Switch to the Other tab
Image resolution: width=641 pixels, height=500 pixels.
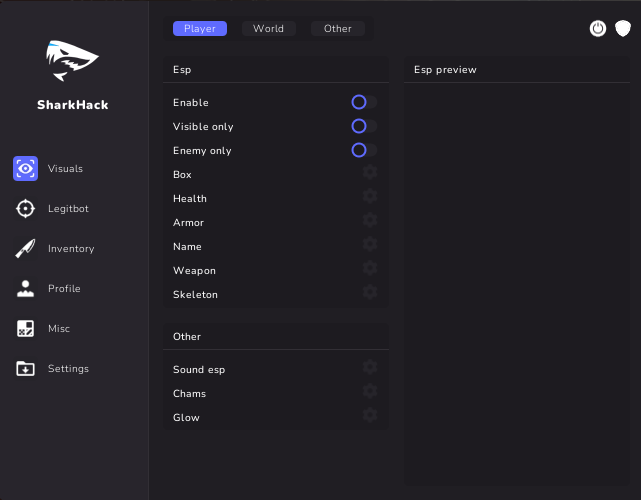[x=337, y=29]
